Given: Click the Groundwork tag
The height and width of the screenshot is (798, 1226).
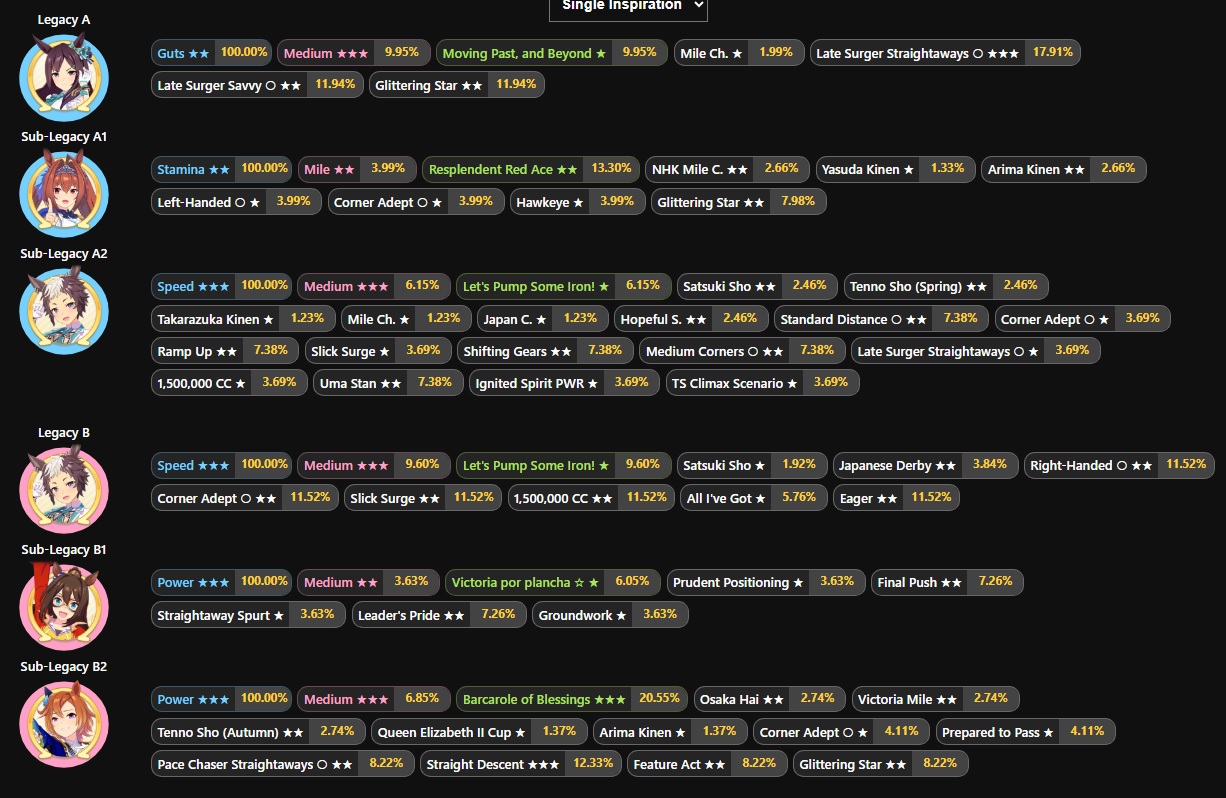Looking at the screenshot, I should point(610,614).
